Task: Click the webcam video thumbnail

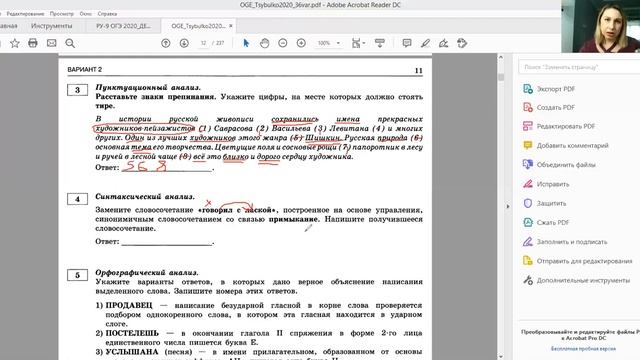Action: (600, 26)
